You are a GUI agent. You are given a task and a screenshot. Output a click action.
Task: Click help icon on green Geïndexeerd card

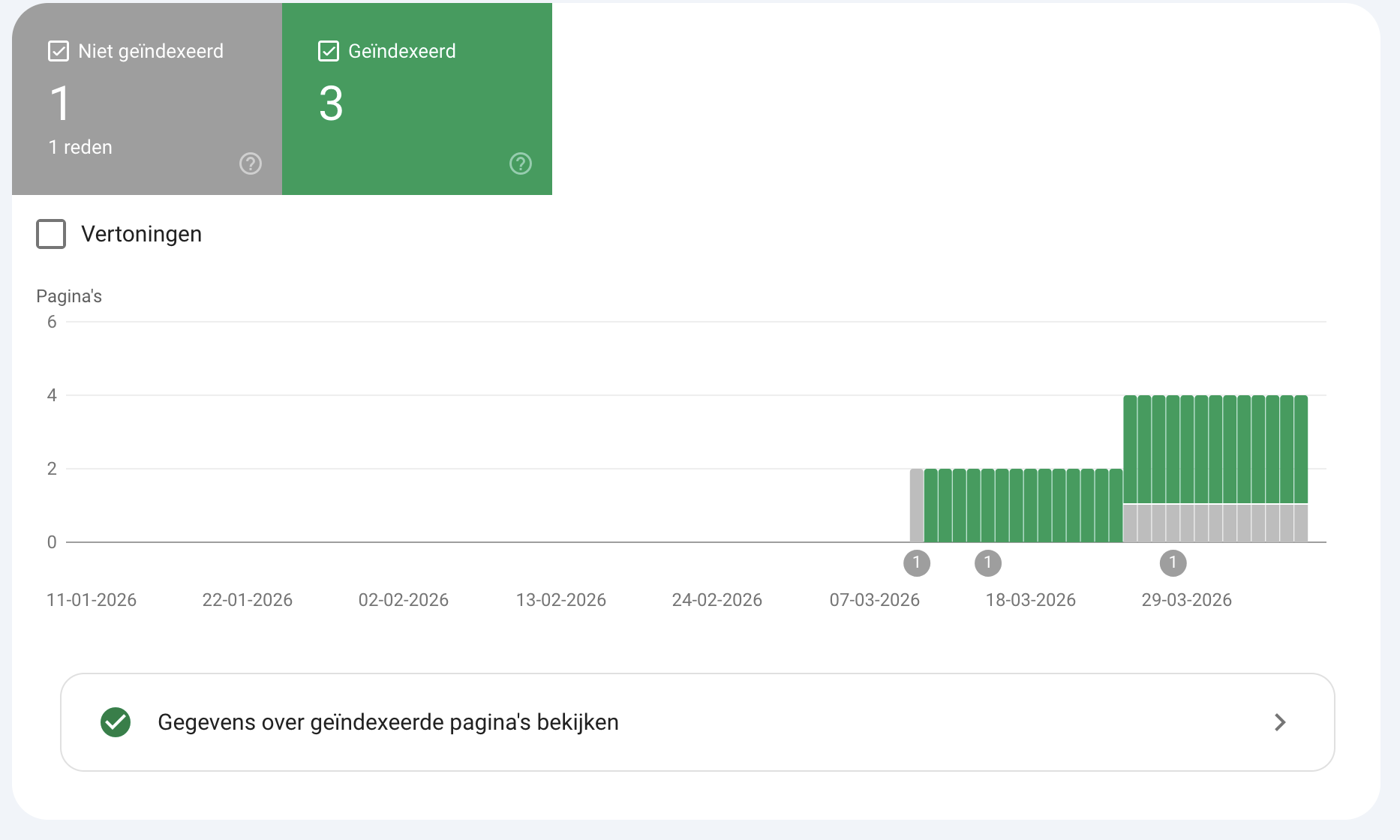pyautogui.click(x=521, y=163)
